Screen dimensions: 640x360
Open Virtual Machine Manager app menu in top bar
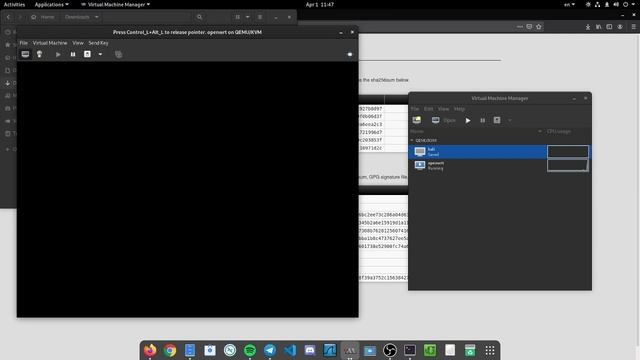click(116, 4)
